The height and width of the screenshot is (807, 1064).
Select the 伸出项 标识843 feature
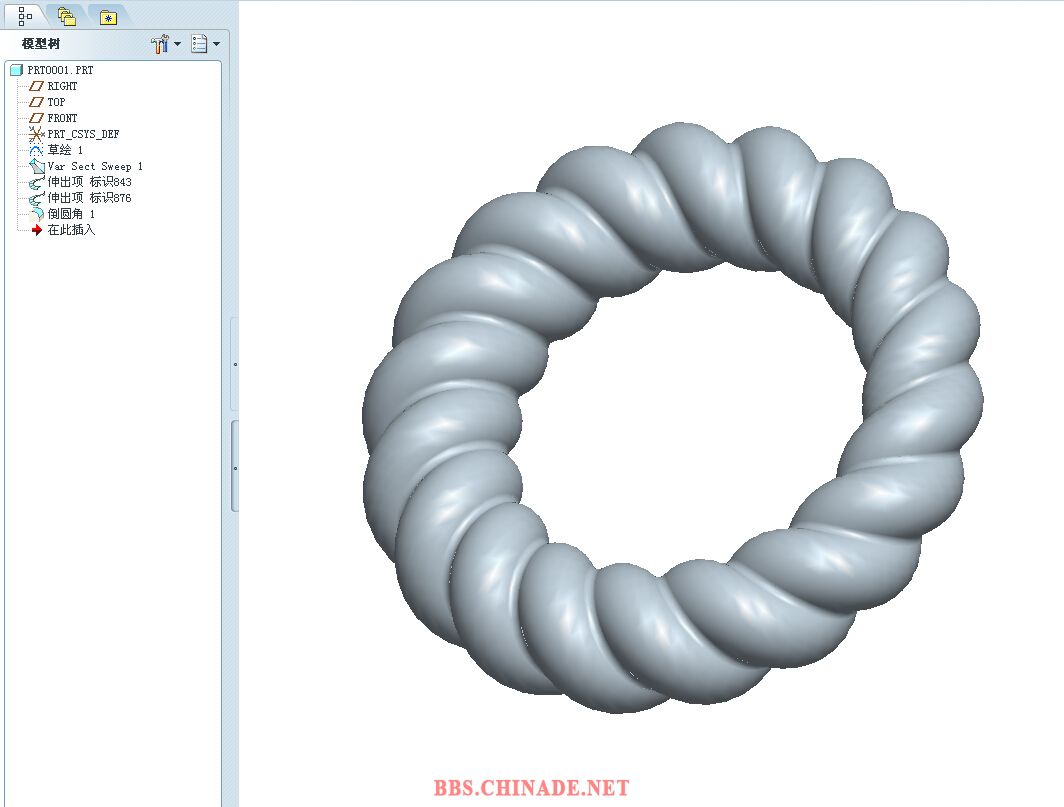coord(89,182)
